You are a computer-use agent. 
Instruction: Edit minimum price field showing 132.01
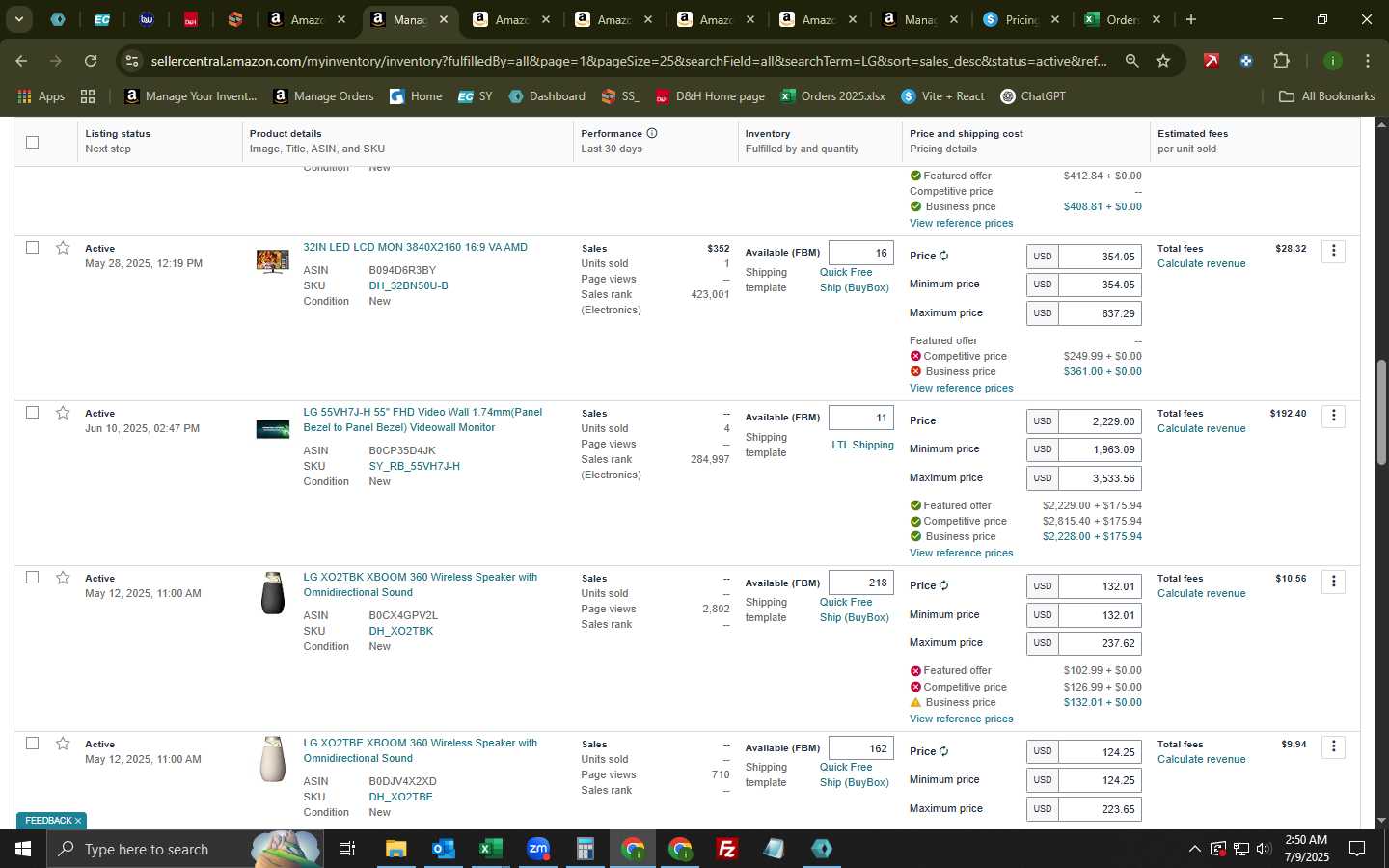tap(1100, 614)
